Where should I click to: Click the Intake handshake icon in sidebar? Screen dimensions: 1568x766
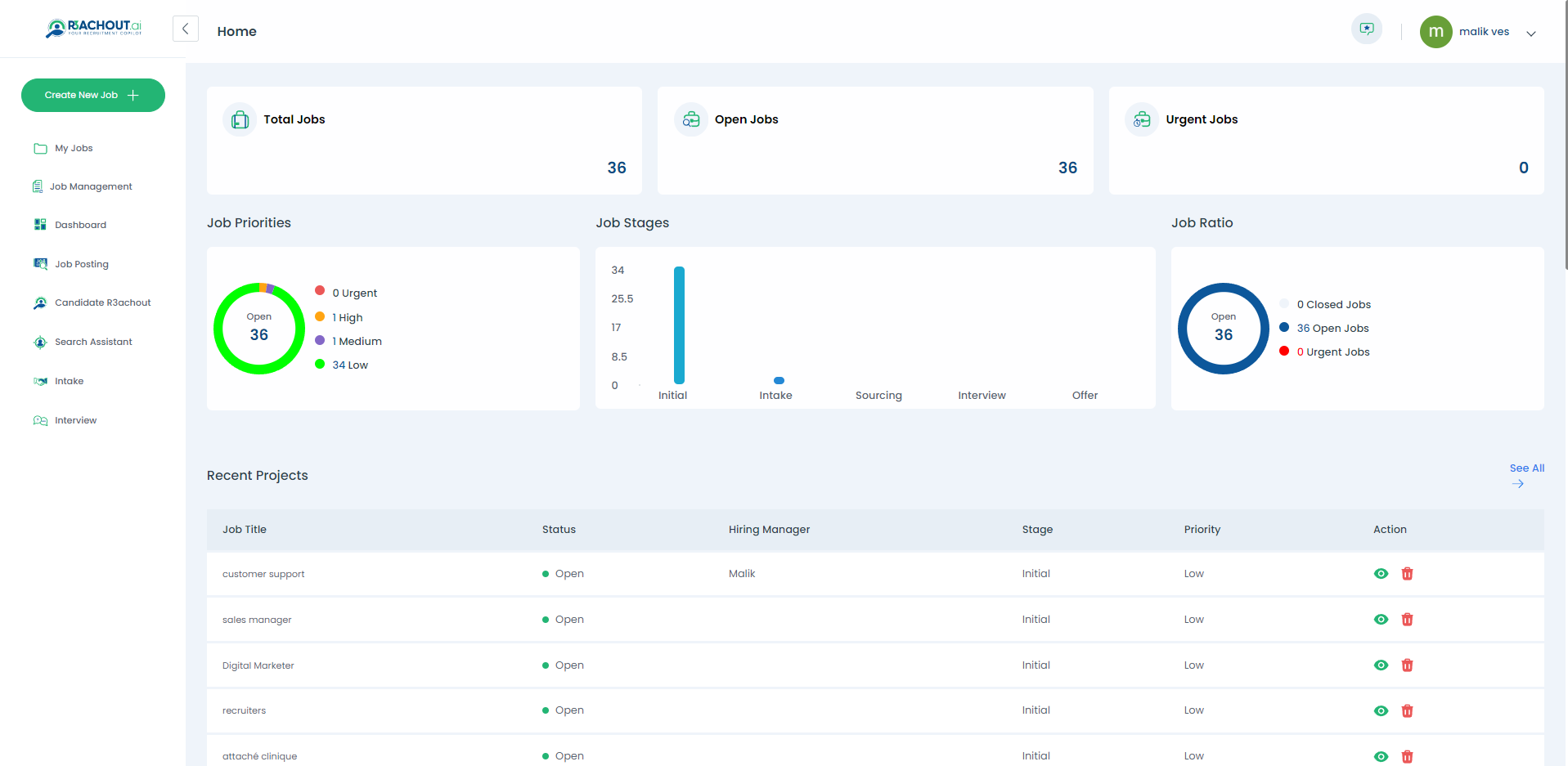click(x=40, y=381)
